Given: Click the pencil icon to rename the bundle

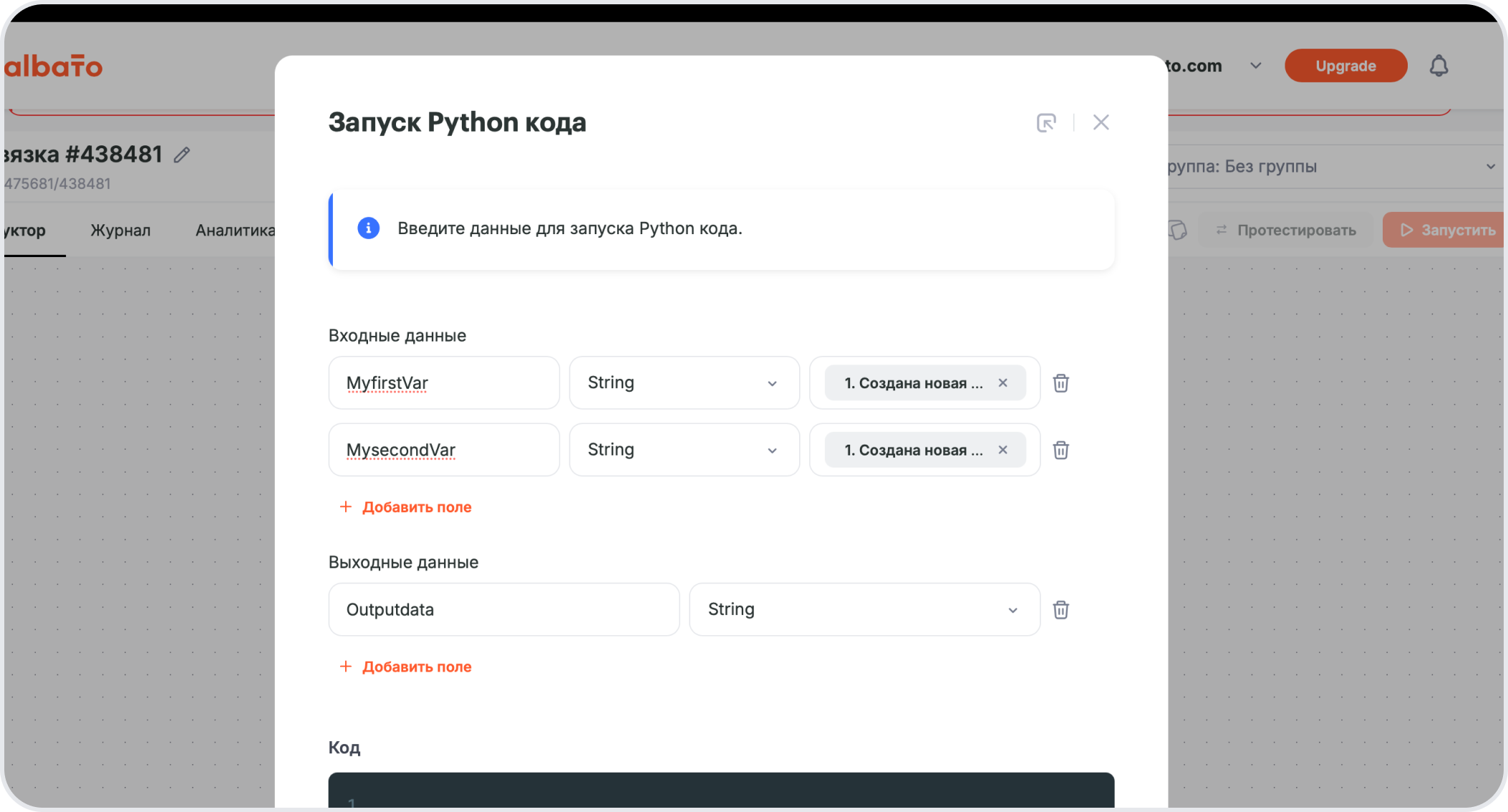Looking at the screenshot, I should click(182, 155).
